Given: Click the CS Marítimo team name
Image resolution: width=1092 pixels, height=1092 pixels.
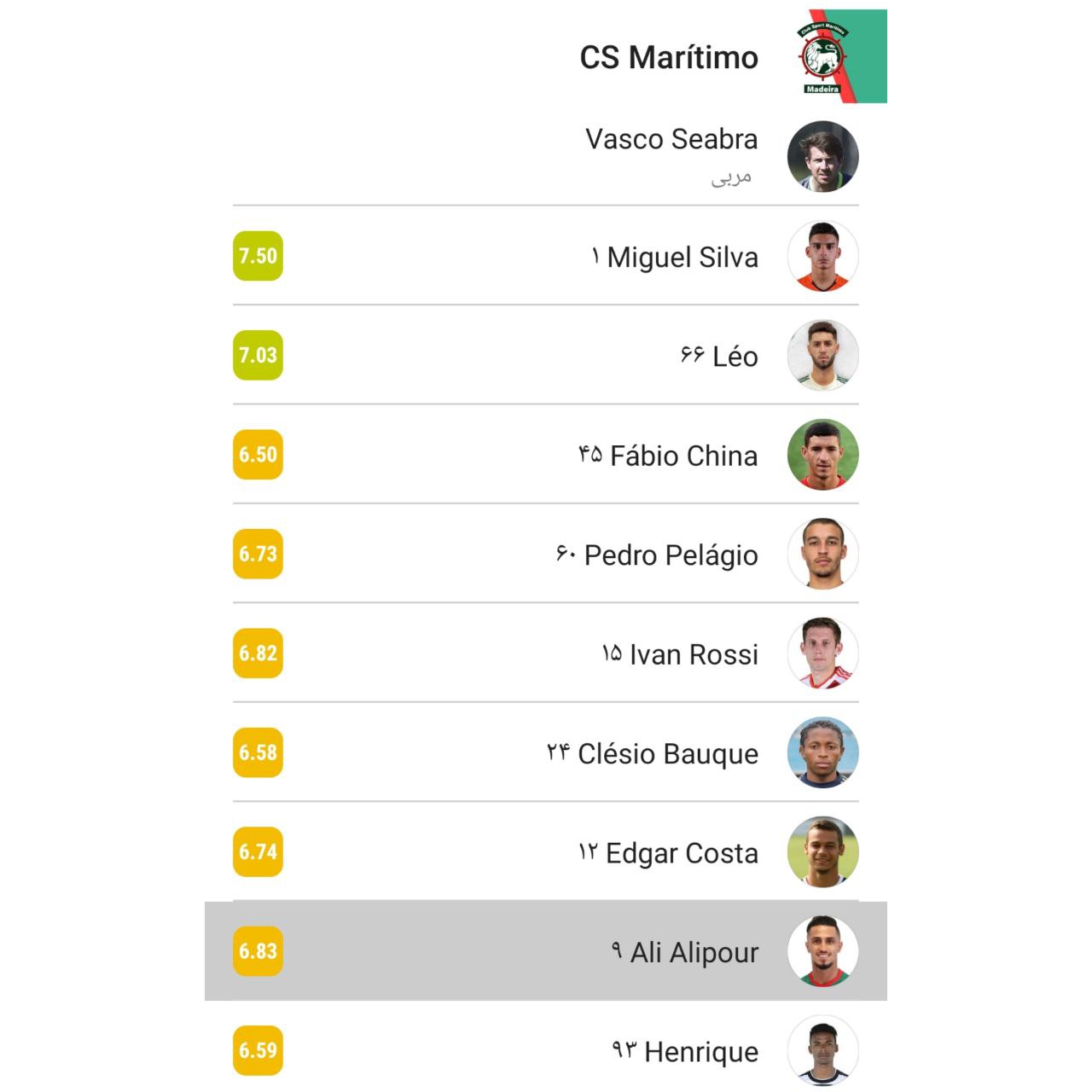Looking at the screenshot, I should (669, 58).
